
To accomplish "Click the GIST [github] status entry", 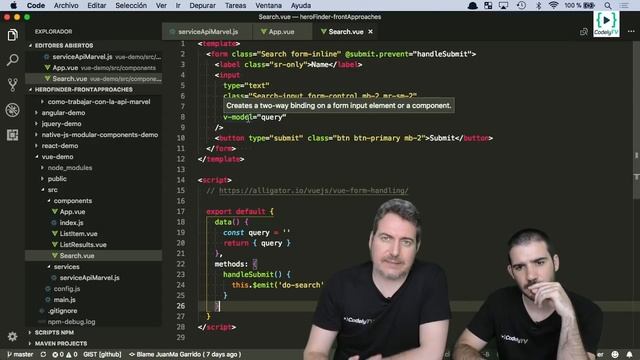I will pyautogui.click(x=102, y=354).
